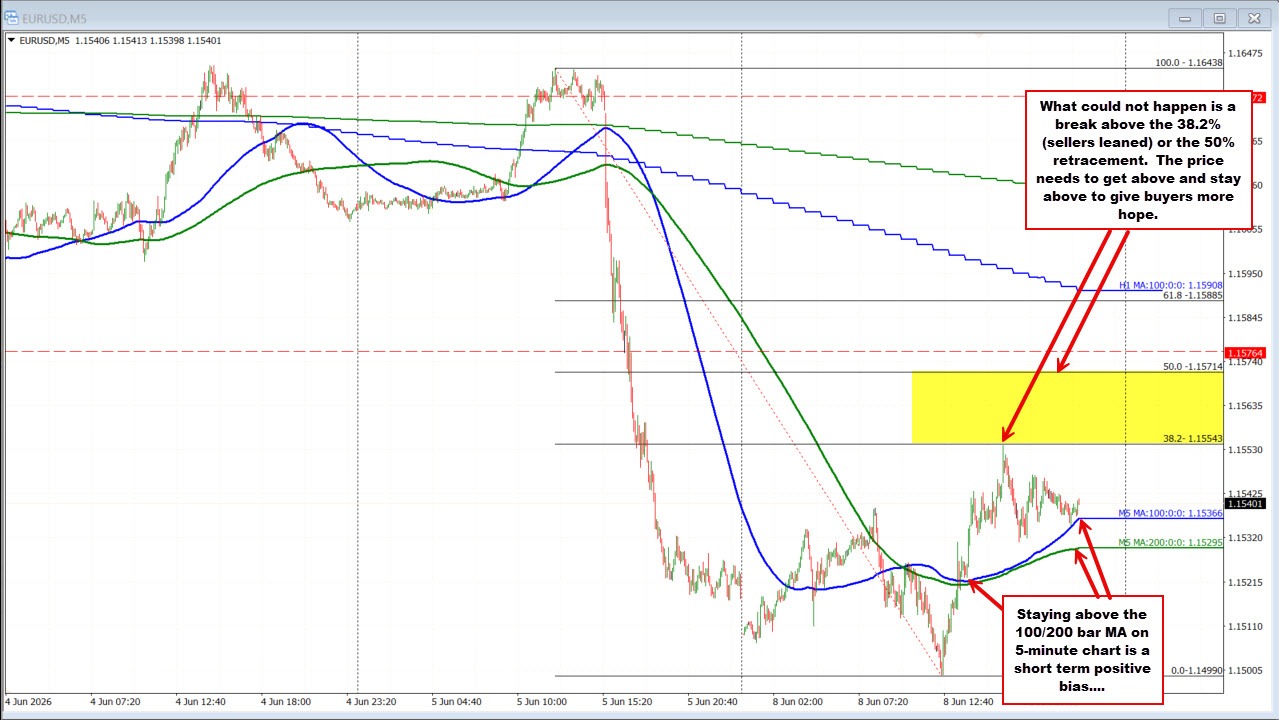Click the '5 Jun 15:20' time axis label
This screenshot has width=1279, height=720.
click(x=628, y=702)
